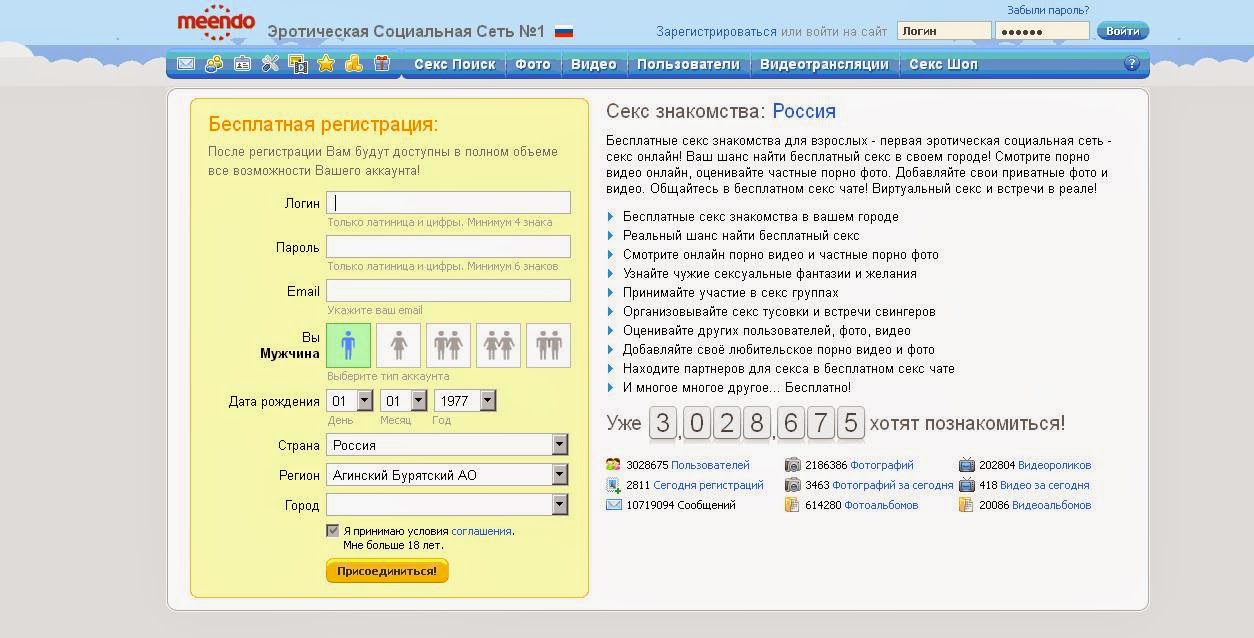Open the Видео menu tab
Viewport: 1254px width, 638px height.
(x=594, y=64)
